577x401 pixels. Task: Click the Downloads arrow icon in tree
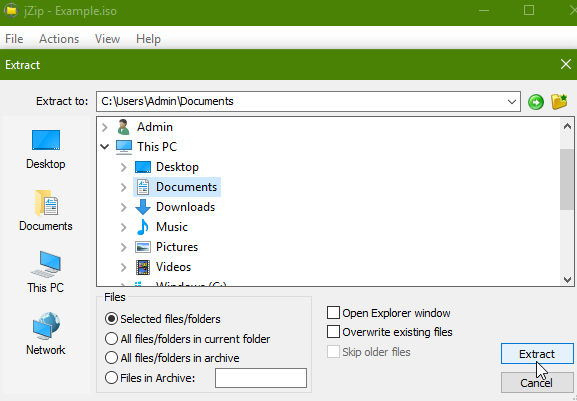(x=143, y=207)
